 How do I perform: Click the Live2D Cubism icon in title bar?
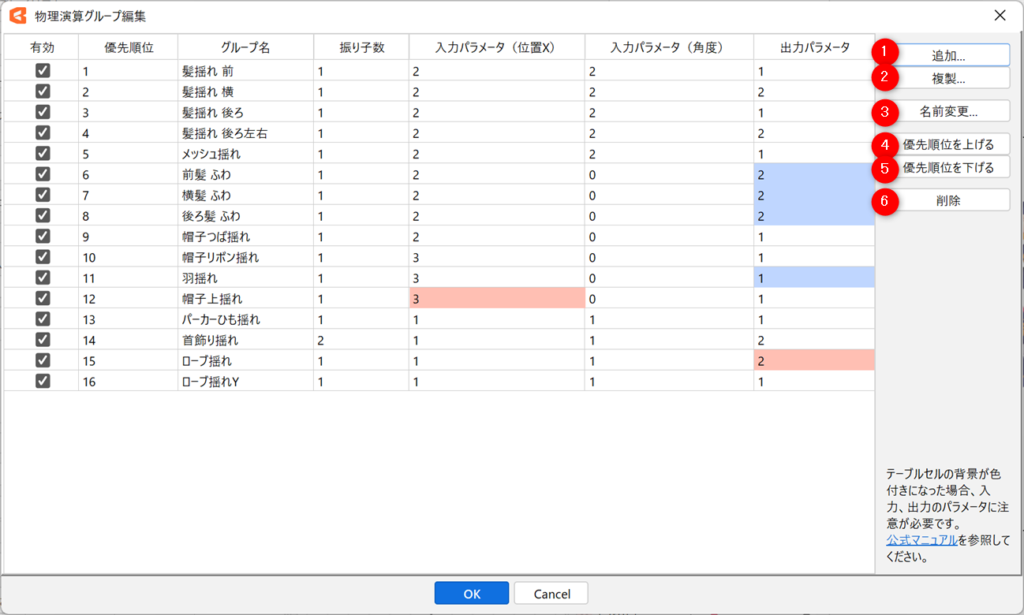pos(17,15)
